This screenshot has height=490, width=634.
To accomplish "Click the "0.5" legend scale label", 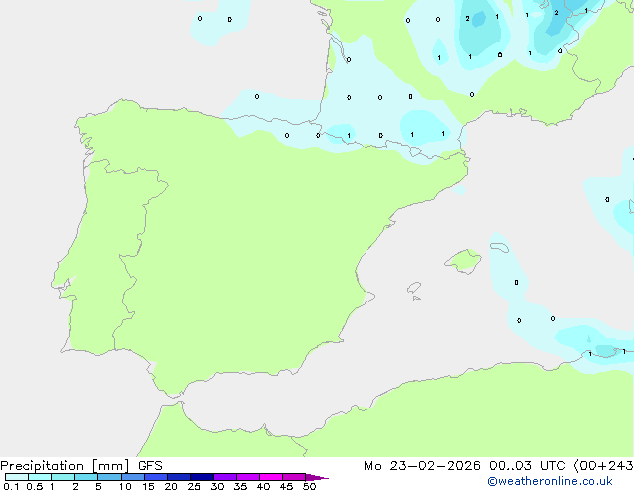I will point(35,486).
